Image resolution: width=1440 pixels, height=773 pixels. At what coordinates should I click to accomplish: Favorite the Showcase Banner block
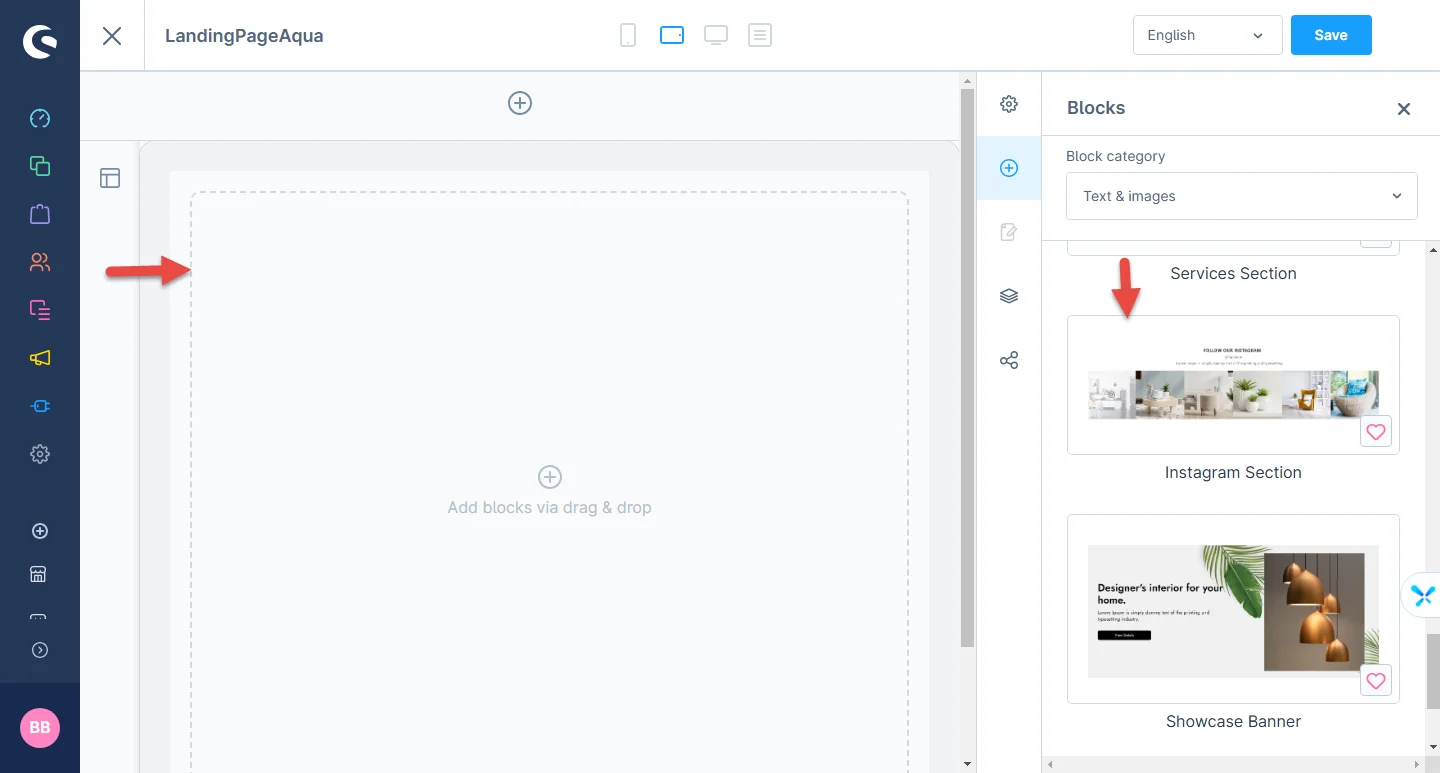click(1376, 681)
